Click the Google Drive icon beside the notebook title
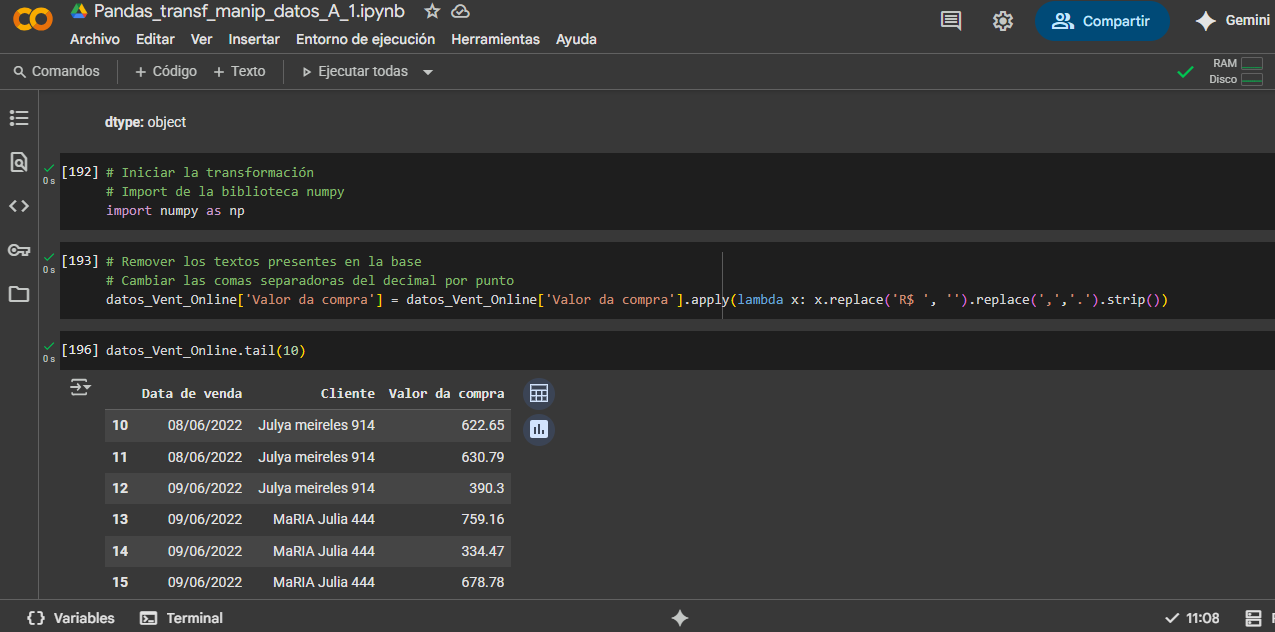 tap(79, 11)
